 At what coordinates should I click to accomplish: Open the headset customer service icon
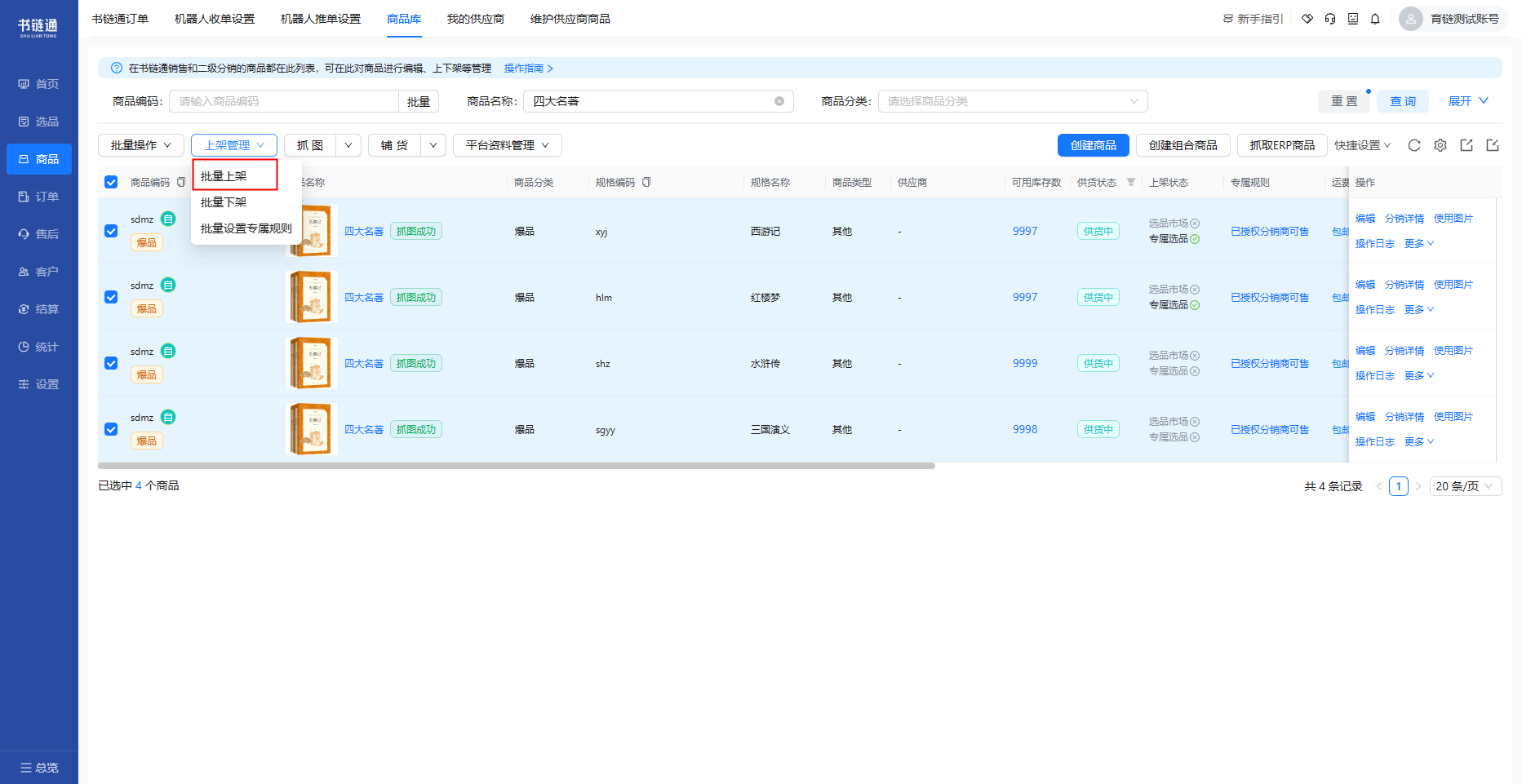1330,19
